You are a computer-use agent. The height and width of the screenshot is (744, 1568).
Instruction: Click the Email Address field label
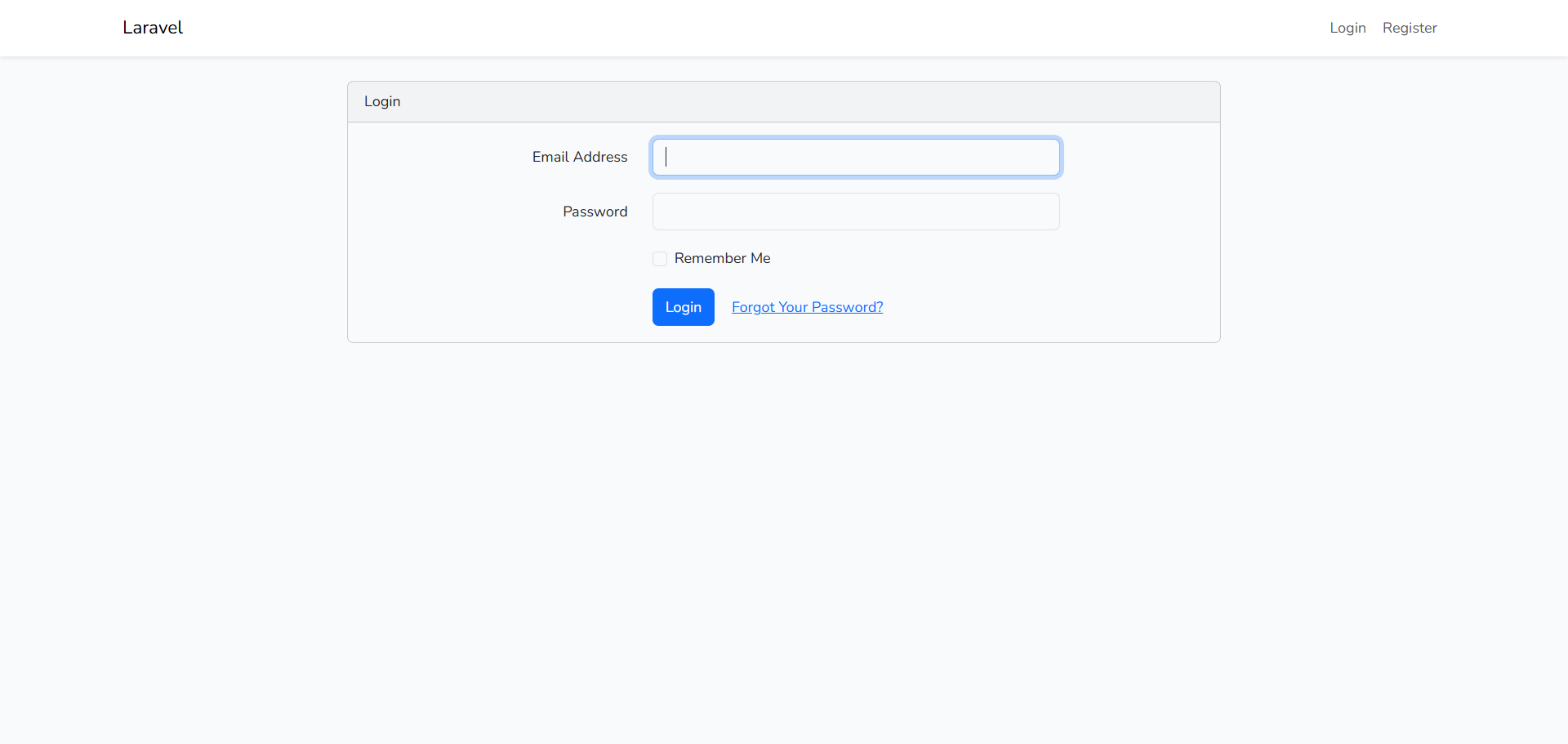[580, 157]
